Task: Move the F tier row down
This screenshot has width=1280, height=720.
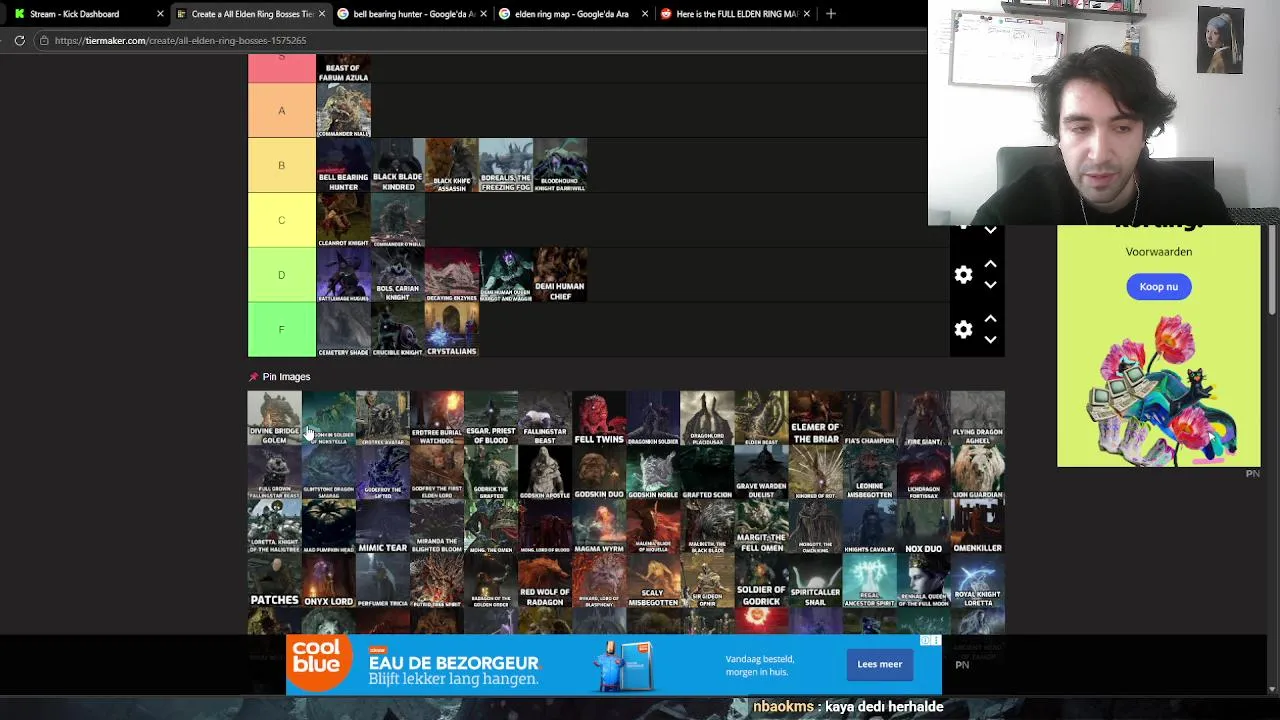Action: click(x=990, y=340)
